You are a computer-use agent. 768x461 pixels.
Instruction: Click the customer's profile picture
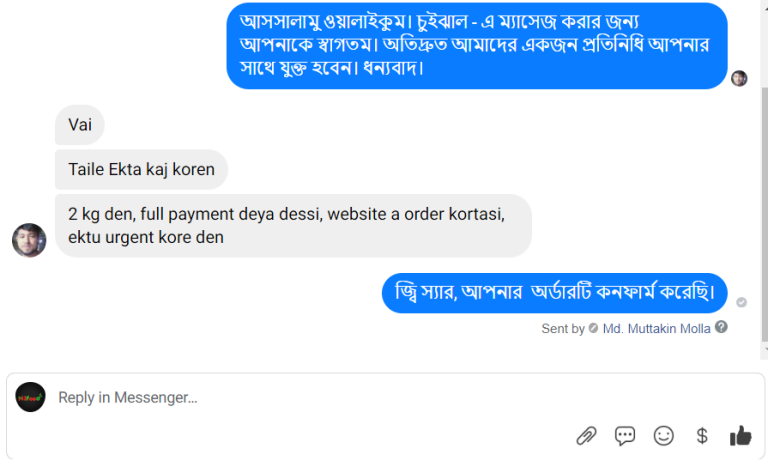[x=29, y=240]
